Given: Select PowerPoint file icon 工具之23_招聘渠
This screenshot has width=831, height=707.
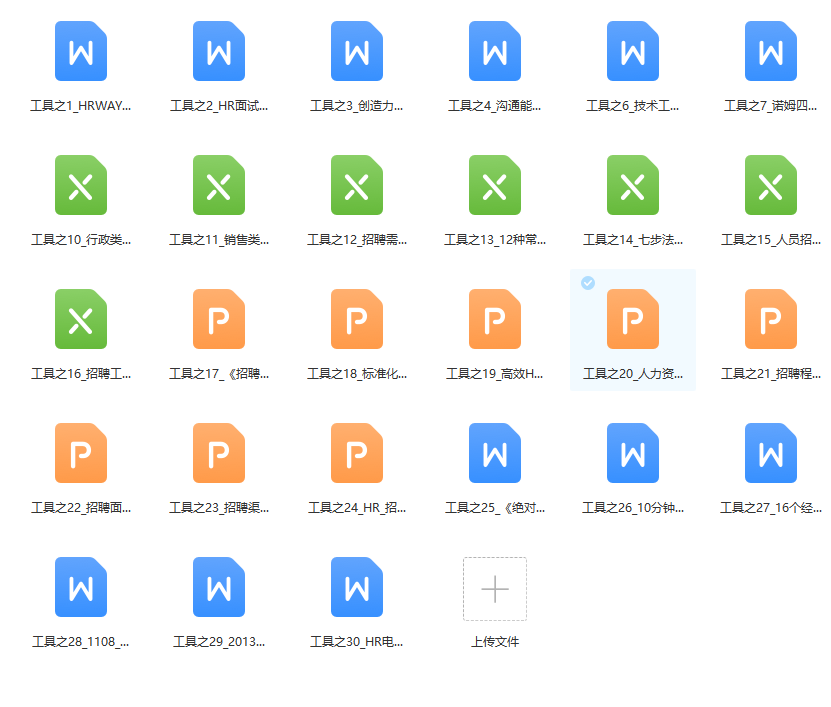Looking at the screenshot, I should [x=219, y=453].
